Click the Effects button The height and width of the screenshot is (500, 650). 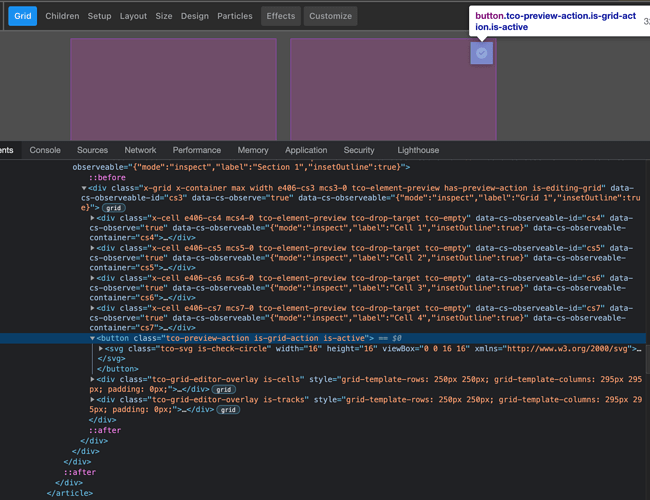(x=281, y=16)
